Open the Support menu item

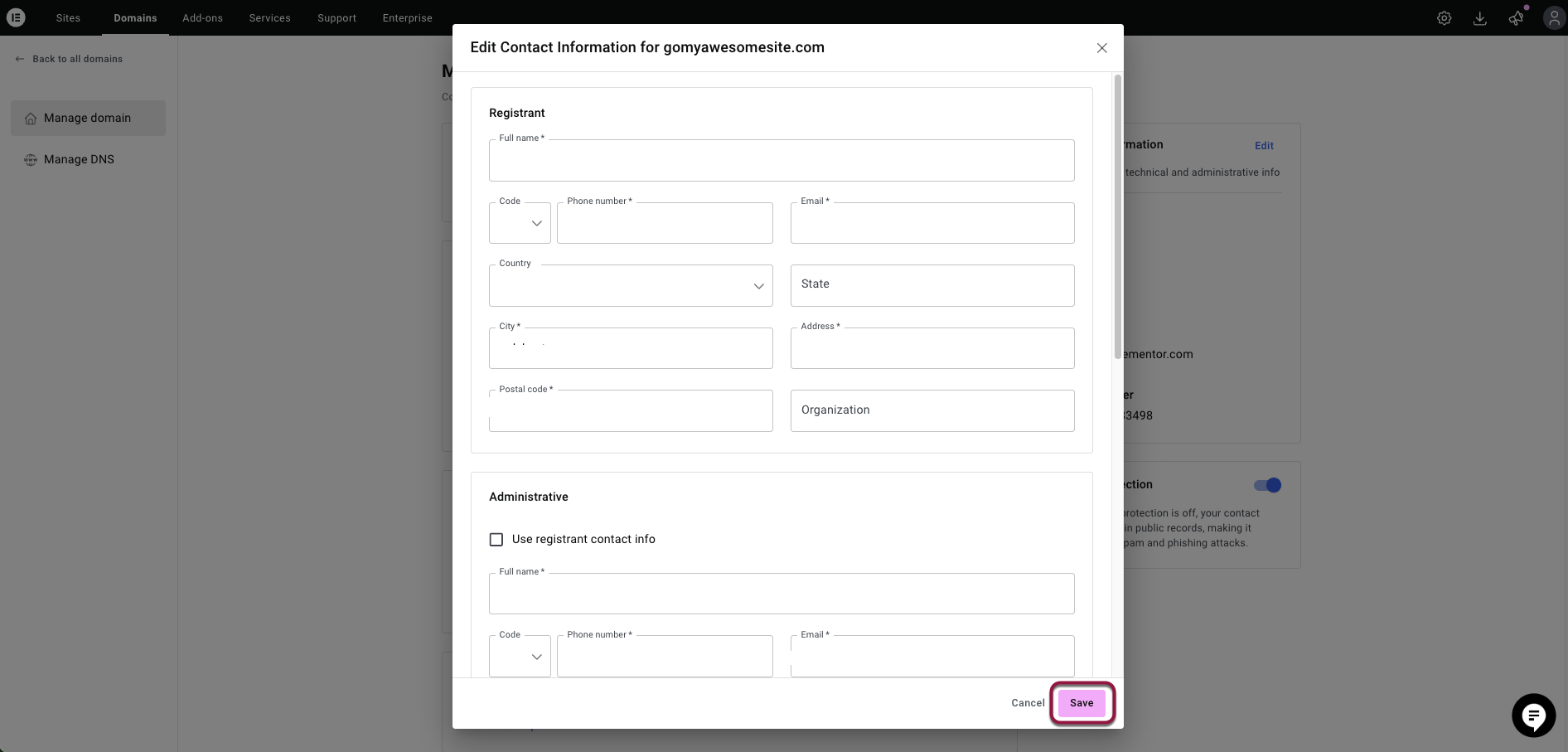pos(336,18)
